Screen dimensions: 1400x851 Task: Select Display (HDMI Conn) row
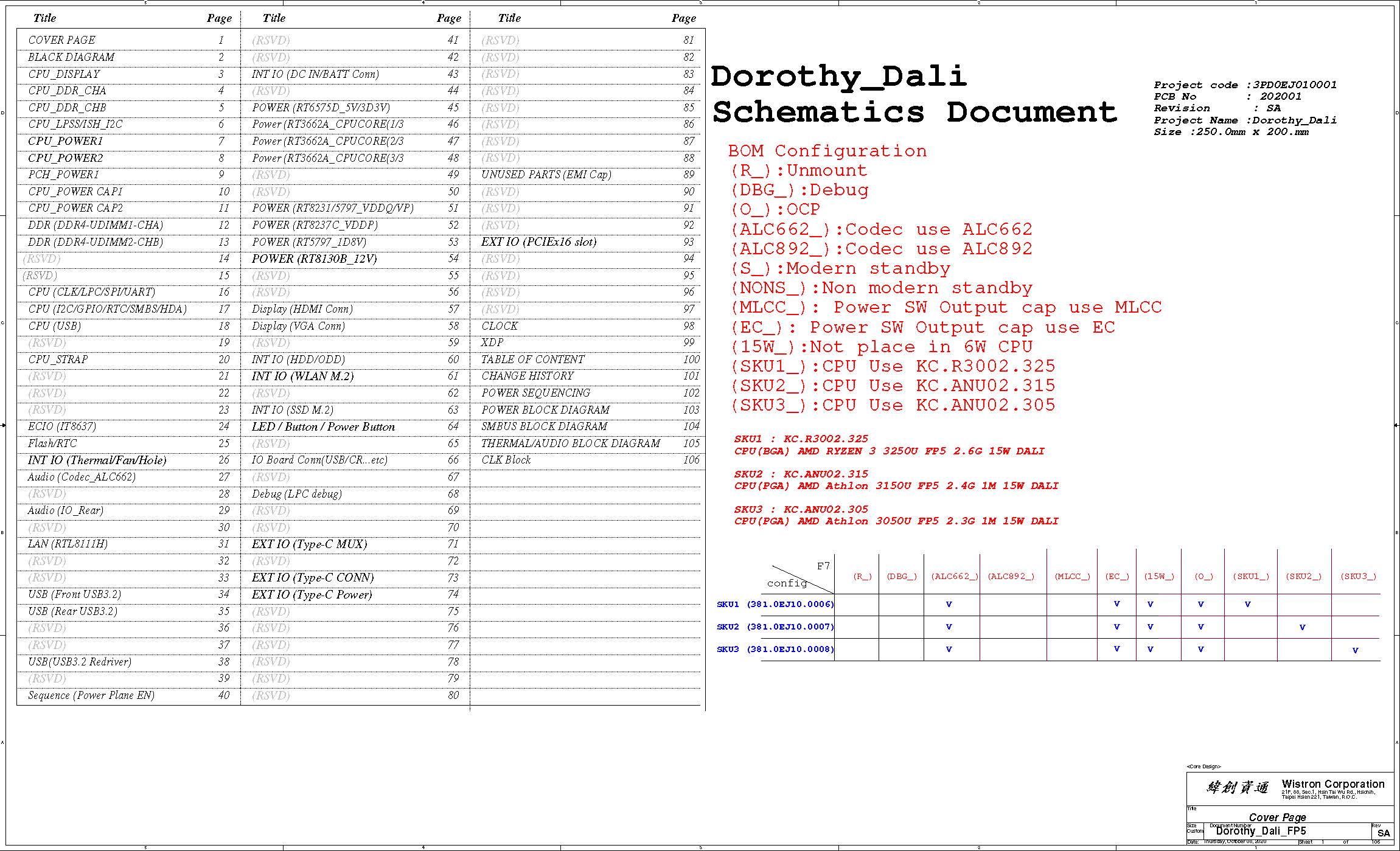point(302,309)
